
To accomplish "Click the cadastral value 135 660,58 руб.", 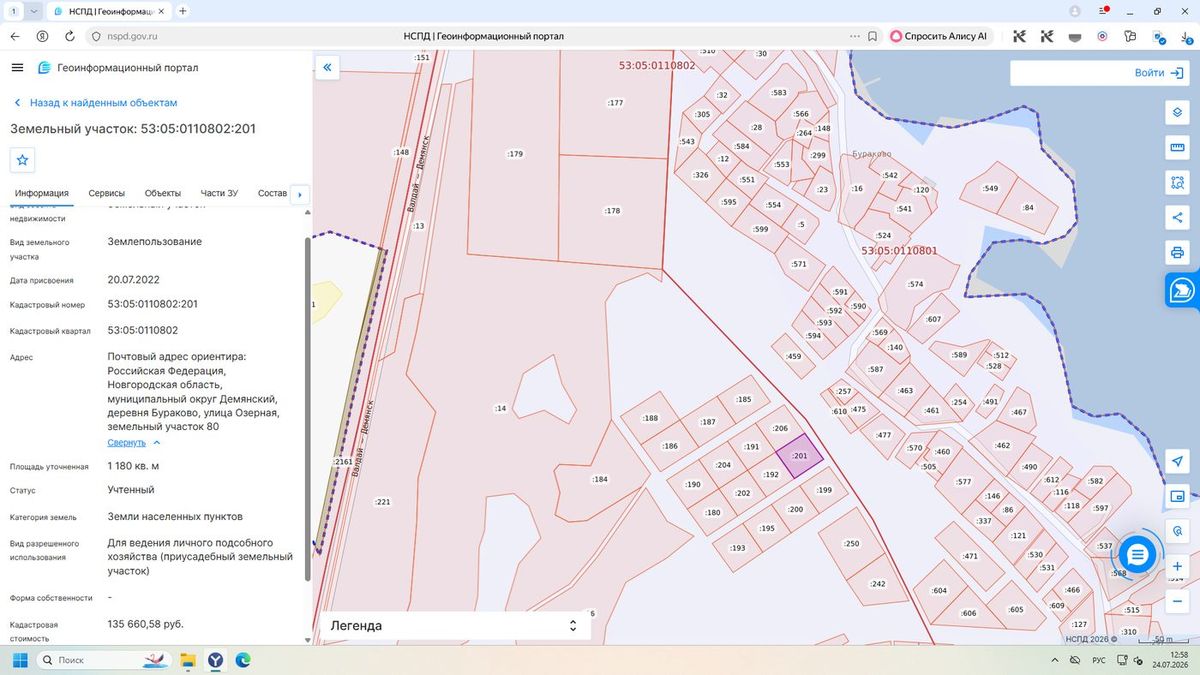I will click(x=145, y=624).
